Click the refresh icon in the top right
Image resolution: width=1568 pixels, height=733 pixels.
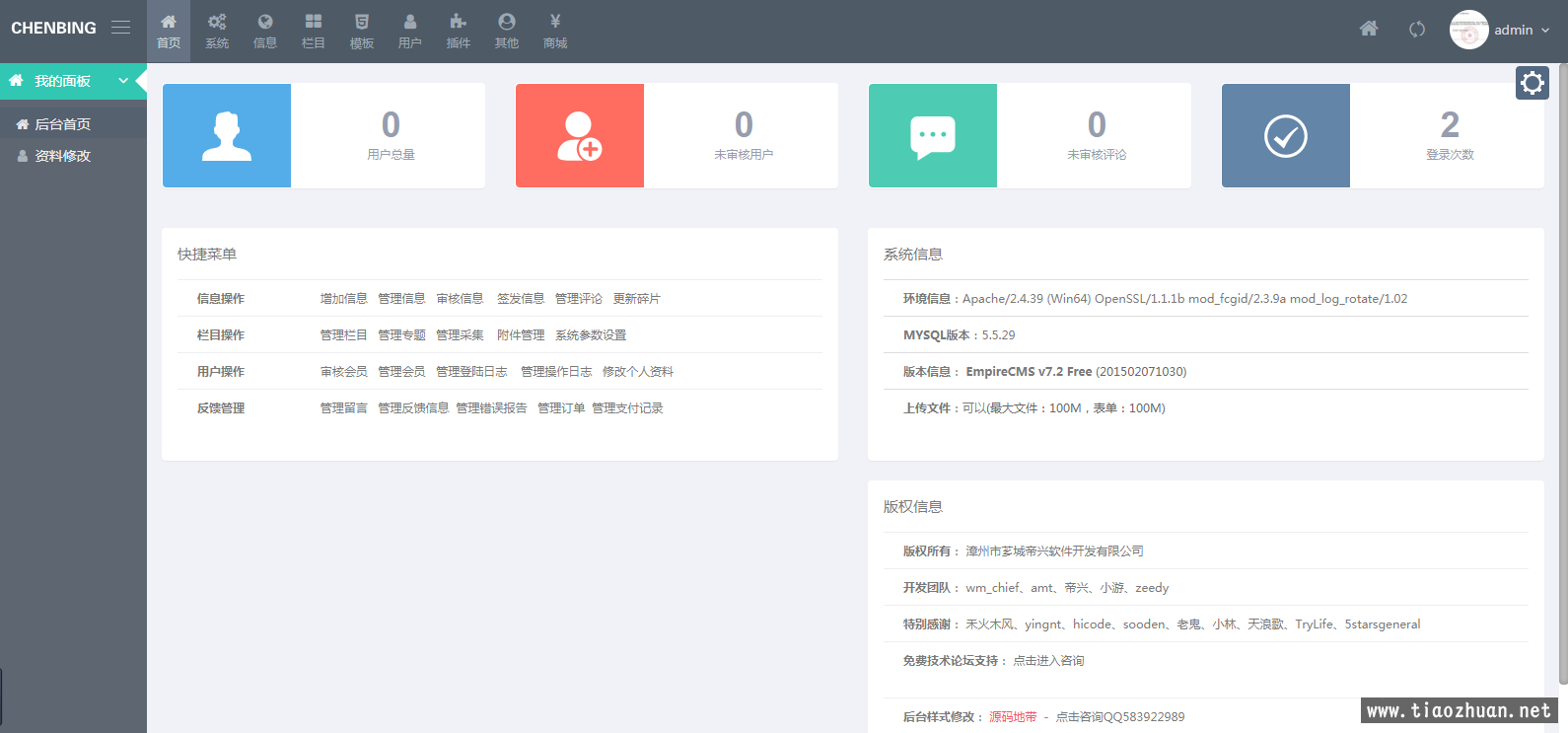(1417, 30)
